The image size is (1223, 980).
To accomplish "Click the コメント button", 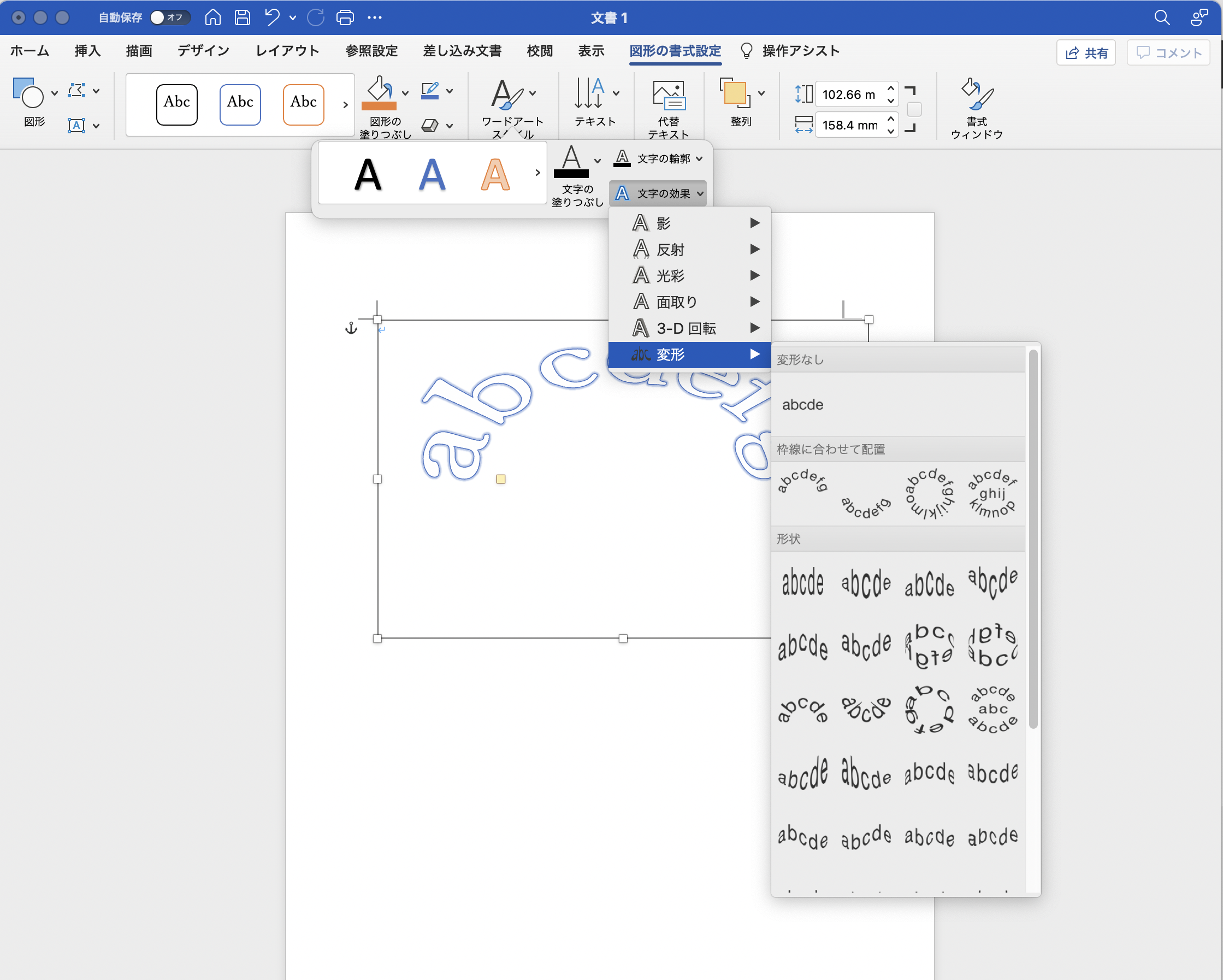I will coord(1168,53).
